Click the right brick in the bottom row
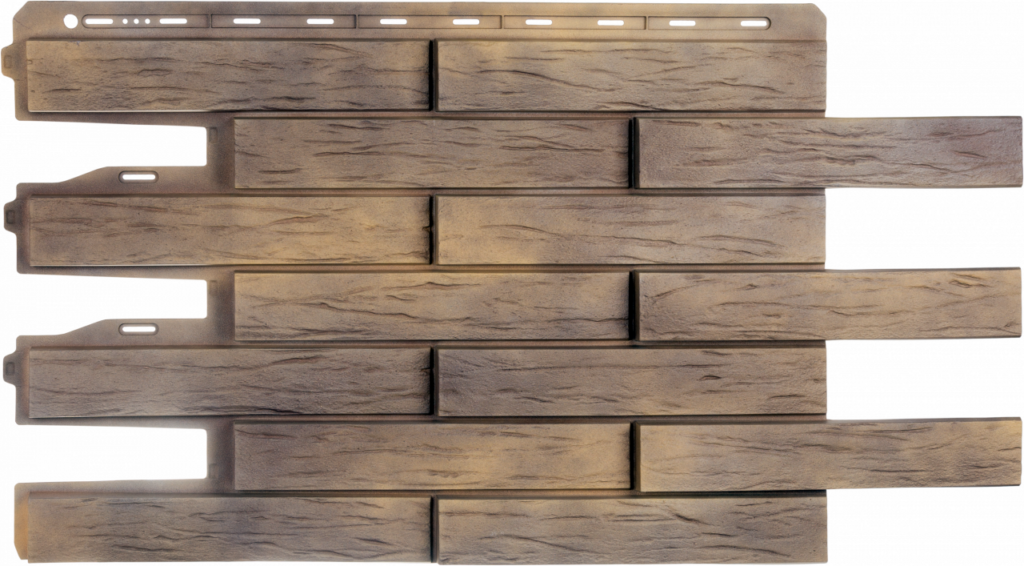 point(632,529)
